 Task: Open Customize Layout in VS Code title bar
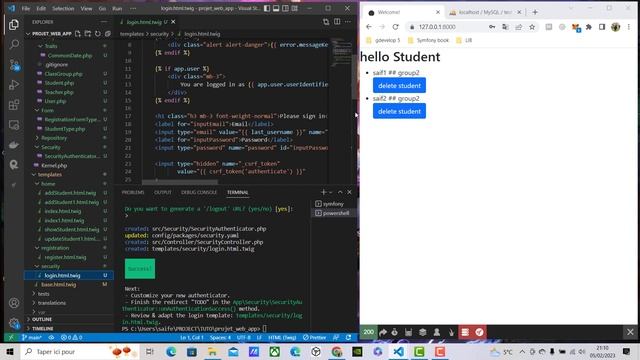click(295, 8)
